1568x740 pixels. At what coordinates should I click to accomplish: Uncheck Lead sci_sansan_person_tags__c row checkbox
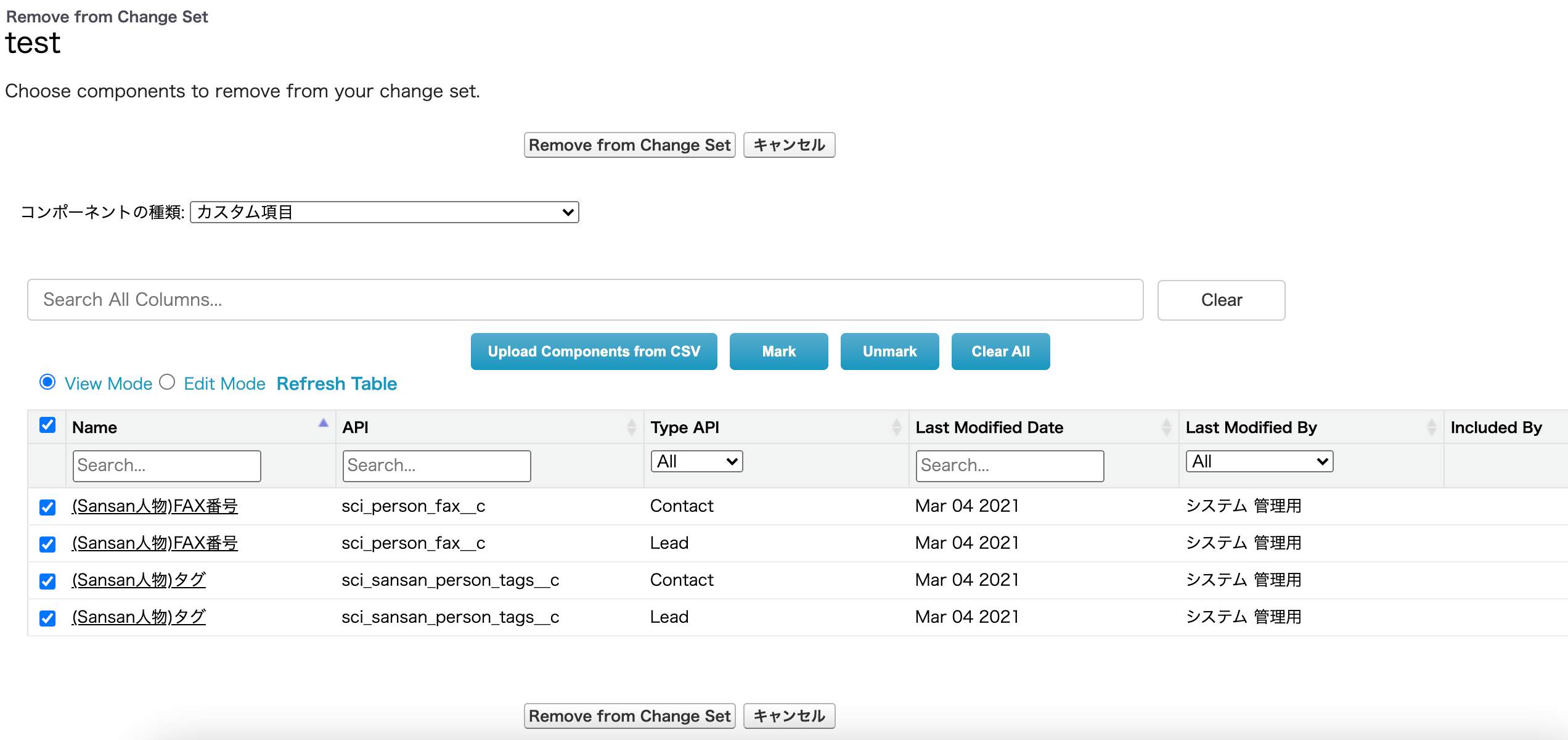pos(47,618)
